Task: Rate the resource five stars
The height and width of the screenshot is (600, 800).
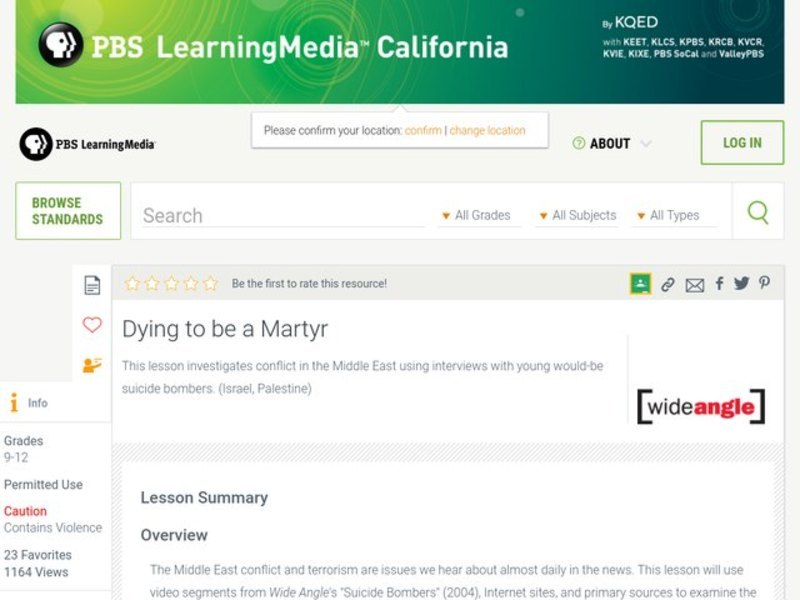Action: click(x=210, y=283)
